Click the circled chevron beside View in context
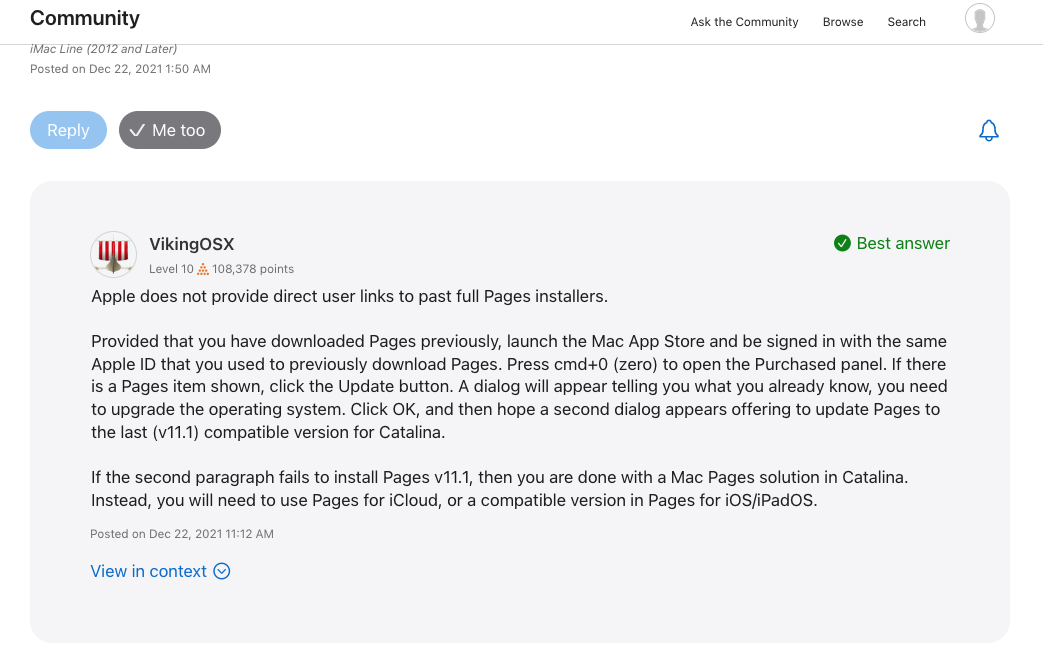Viewport: 1043px width, 645px height. tap(222, 572)
